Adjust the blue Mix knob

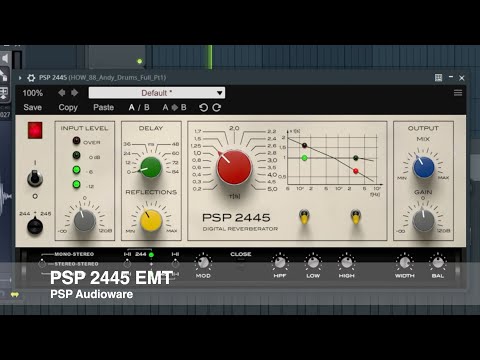(x=423, y=167)
